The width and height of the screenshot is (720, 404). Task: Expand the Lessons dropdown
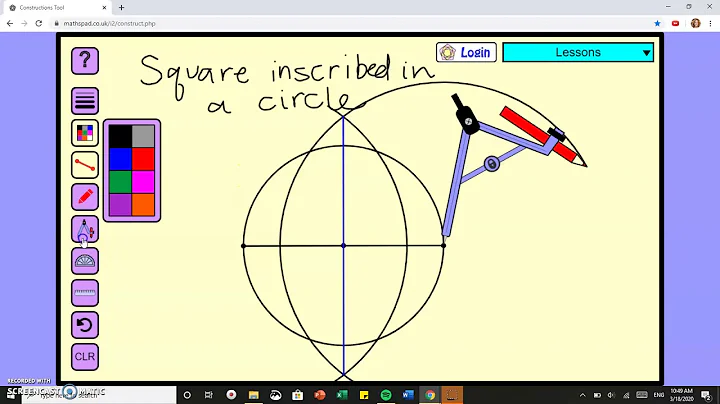pos(578,52)
